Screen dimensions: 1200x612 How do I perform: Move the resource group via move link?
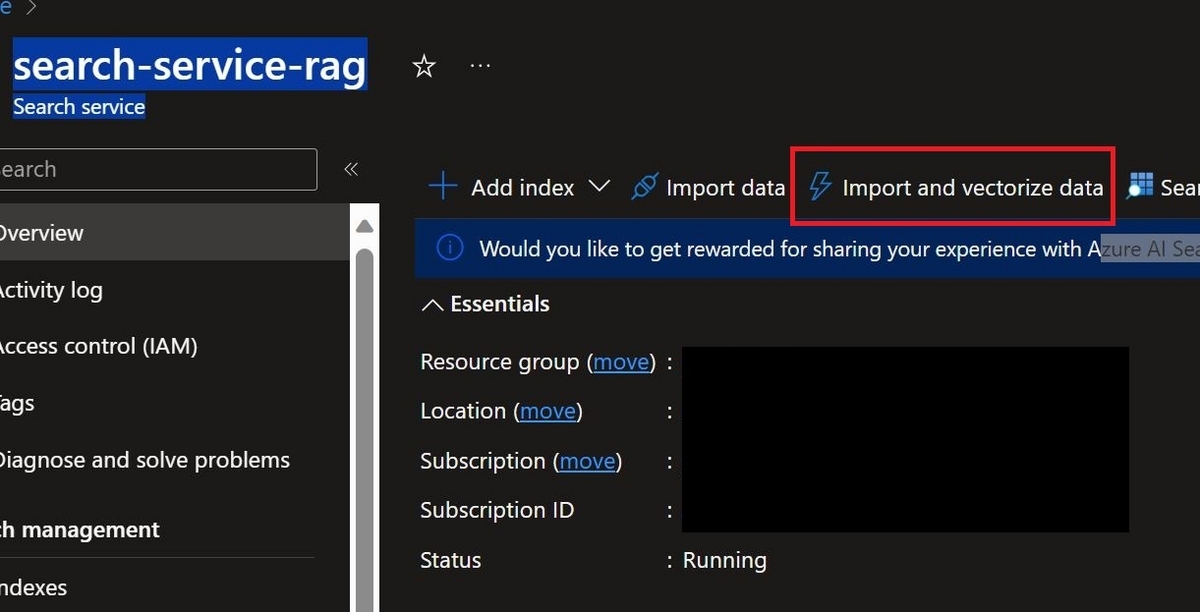tap(622, 362)
